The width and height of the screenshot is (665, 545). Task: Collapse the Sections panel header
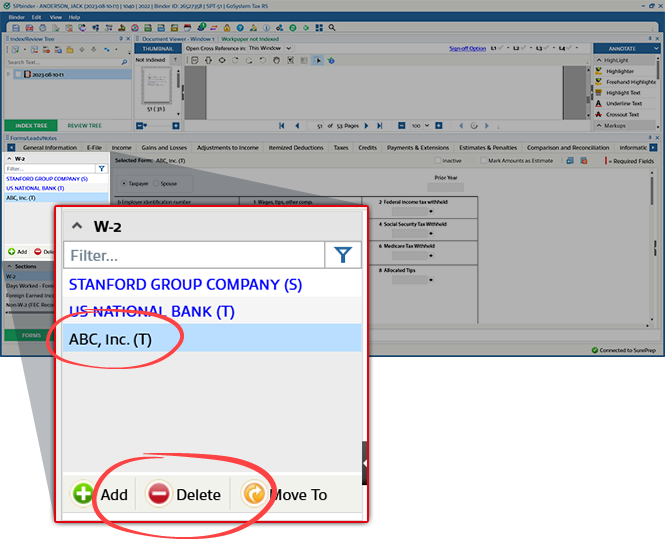[9, 266]
